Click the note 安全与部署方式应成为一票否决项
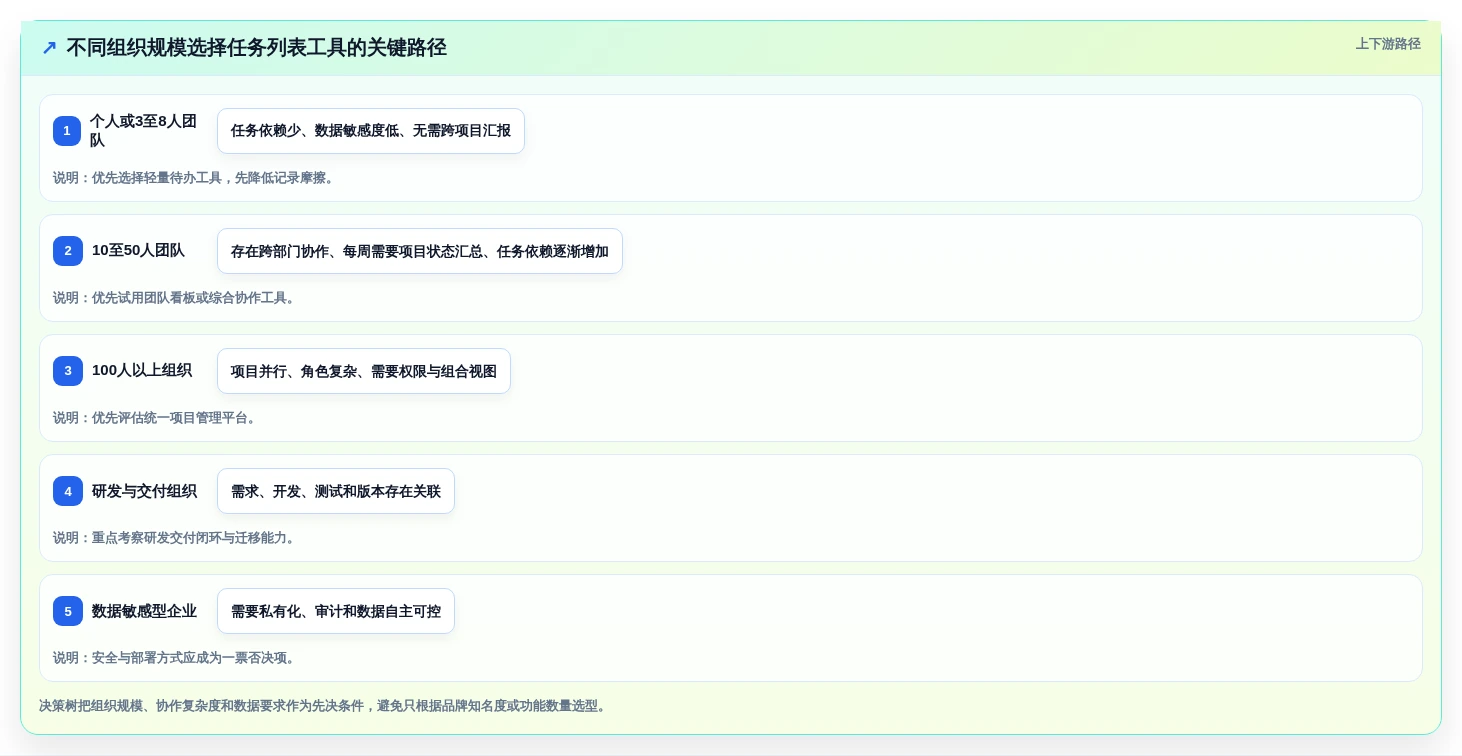The height and width of the screenshot is (756, 1462). 177,658
